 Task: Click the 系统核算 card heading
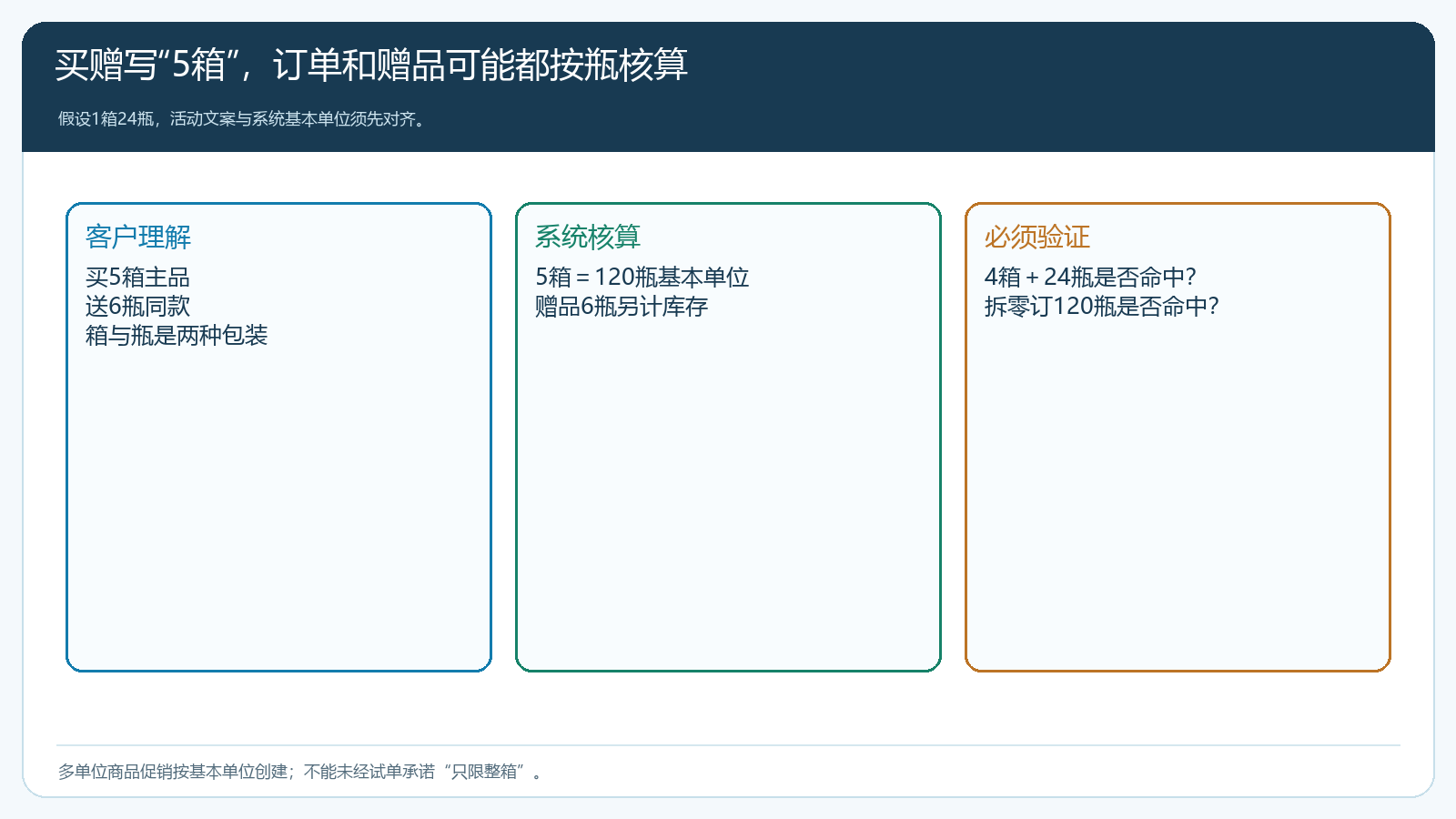coord(588,237)
